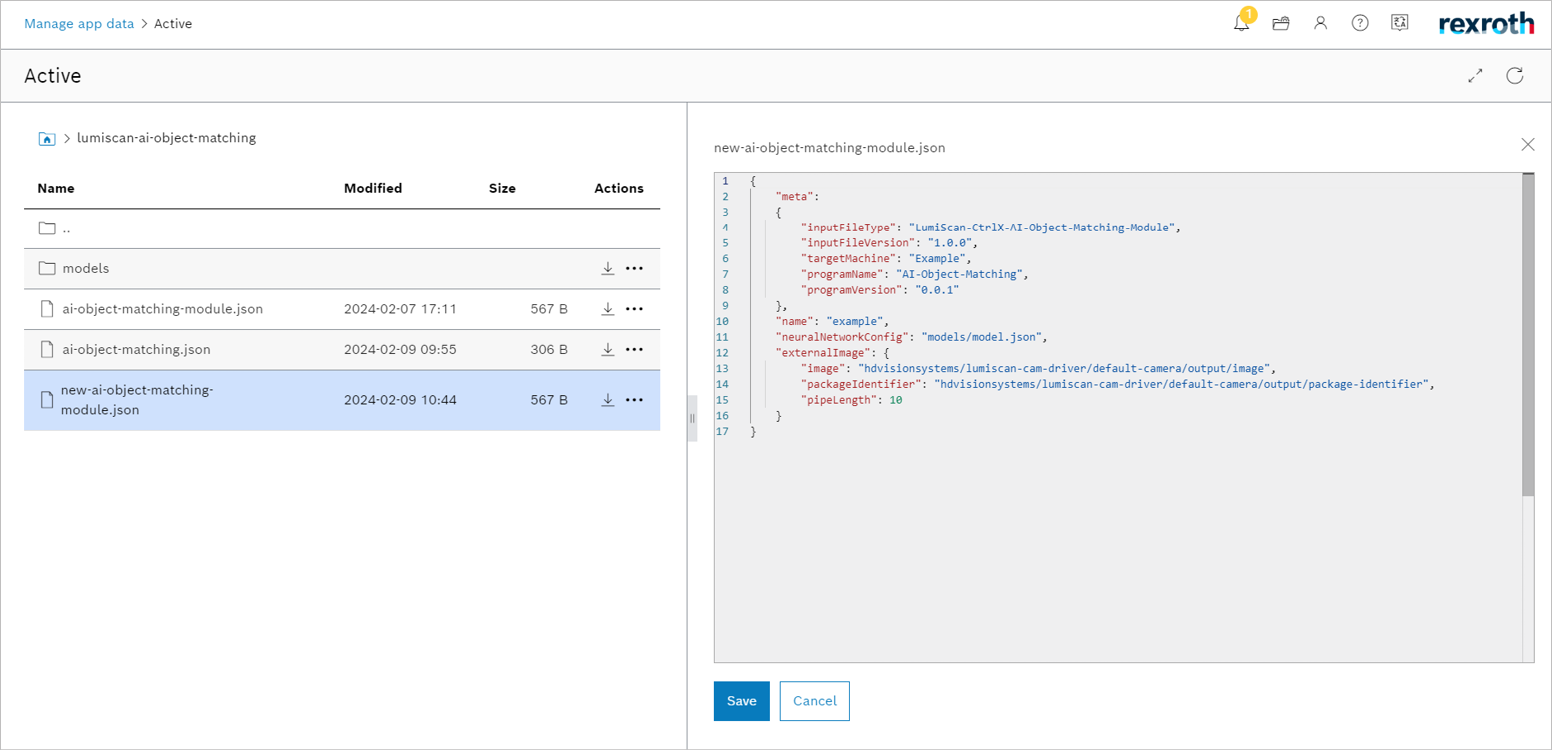Open the parent folder row
1552x750 pixels.
click(x=342, y=228)
